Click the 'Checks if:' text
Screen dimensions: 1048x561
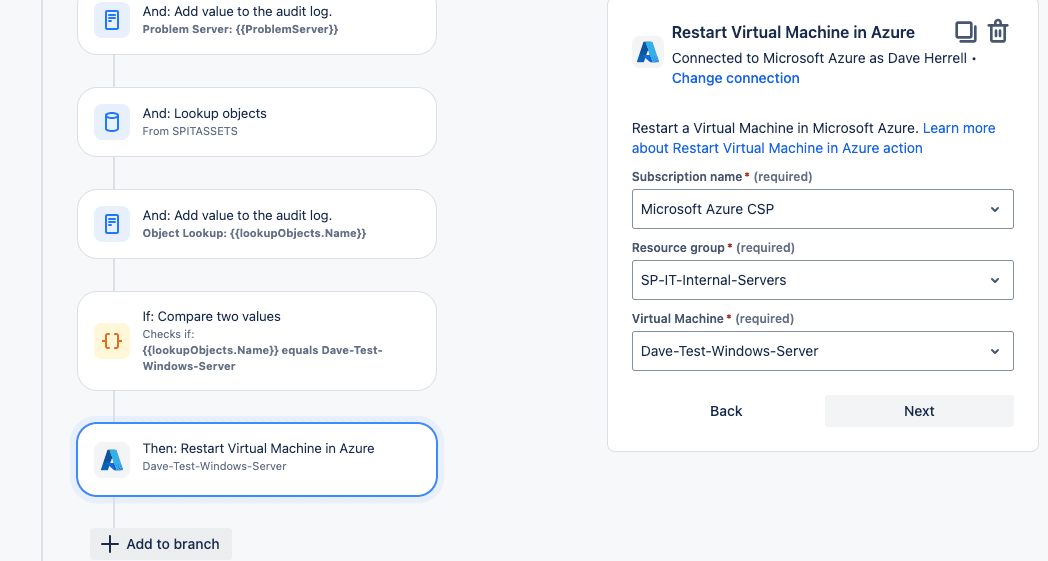click(168, 334)
